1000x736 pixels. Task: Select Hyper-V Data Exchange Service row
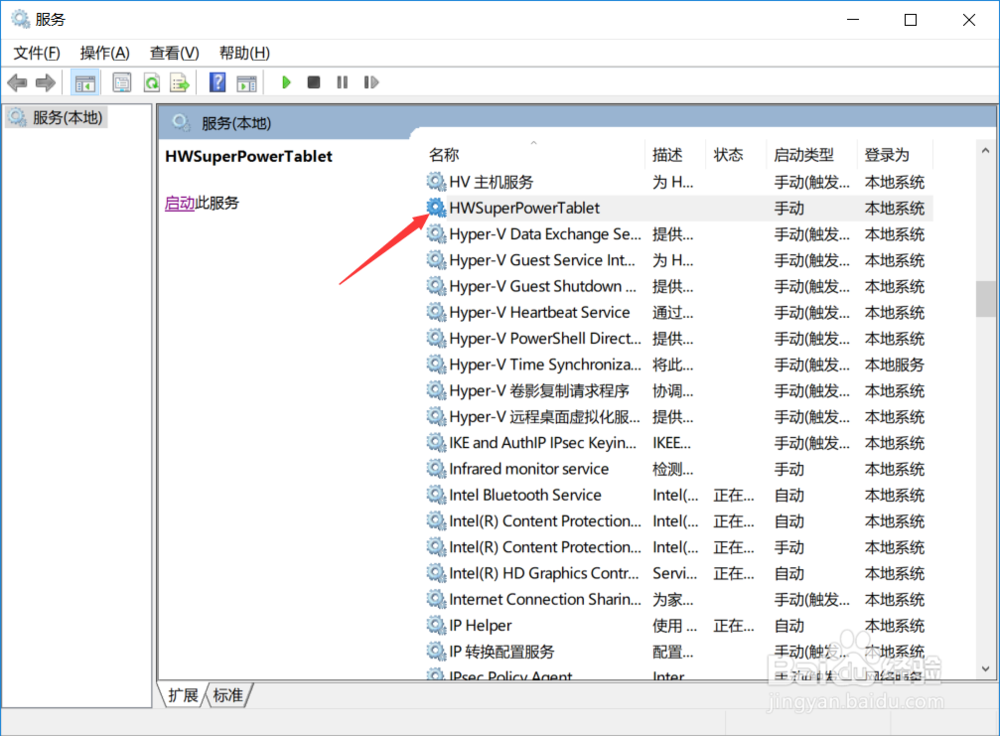pos(677,234)
